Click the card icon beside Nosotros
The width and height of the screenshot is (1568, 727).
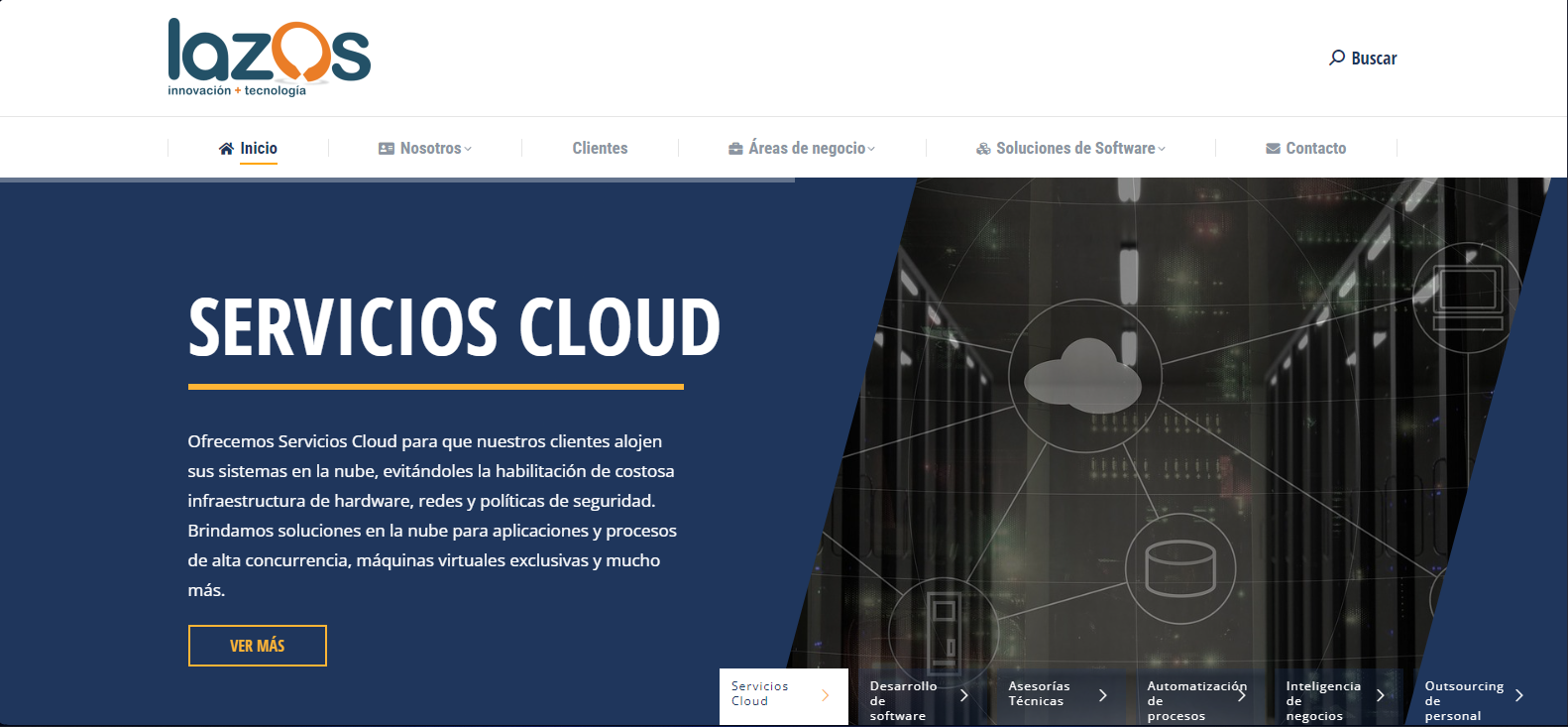point(387,149)
